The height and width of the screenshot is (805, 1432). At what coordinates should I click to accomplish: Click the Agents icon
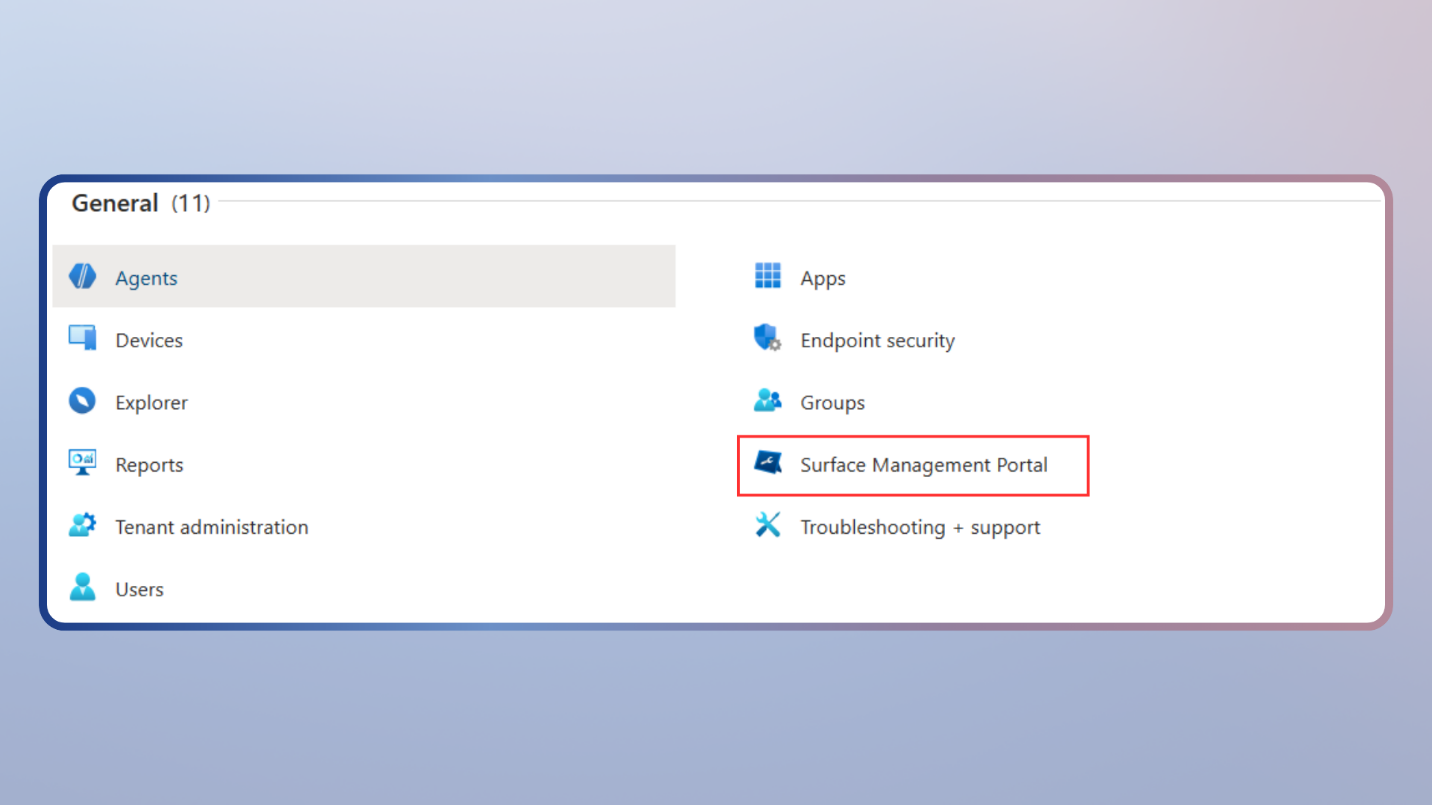tap(83, 277)
